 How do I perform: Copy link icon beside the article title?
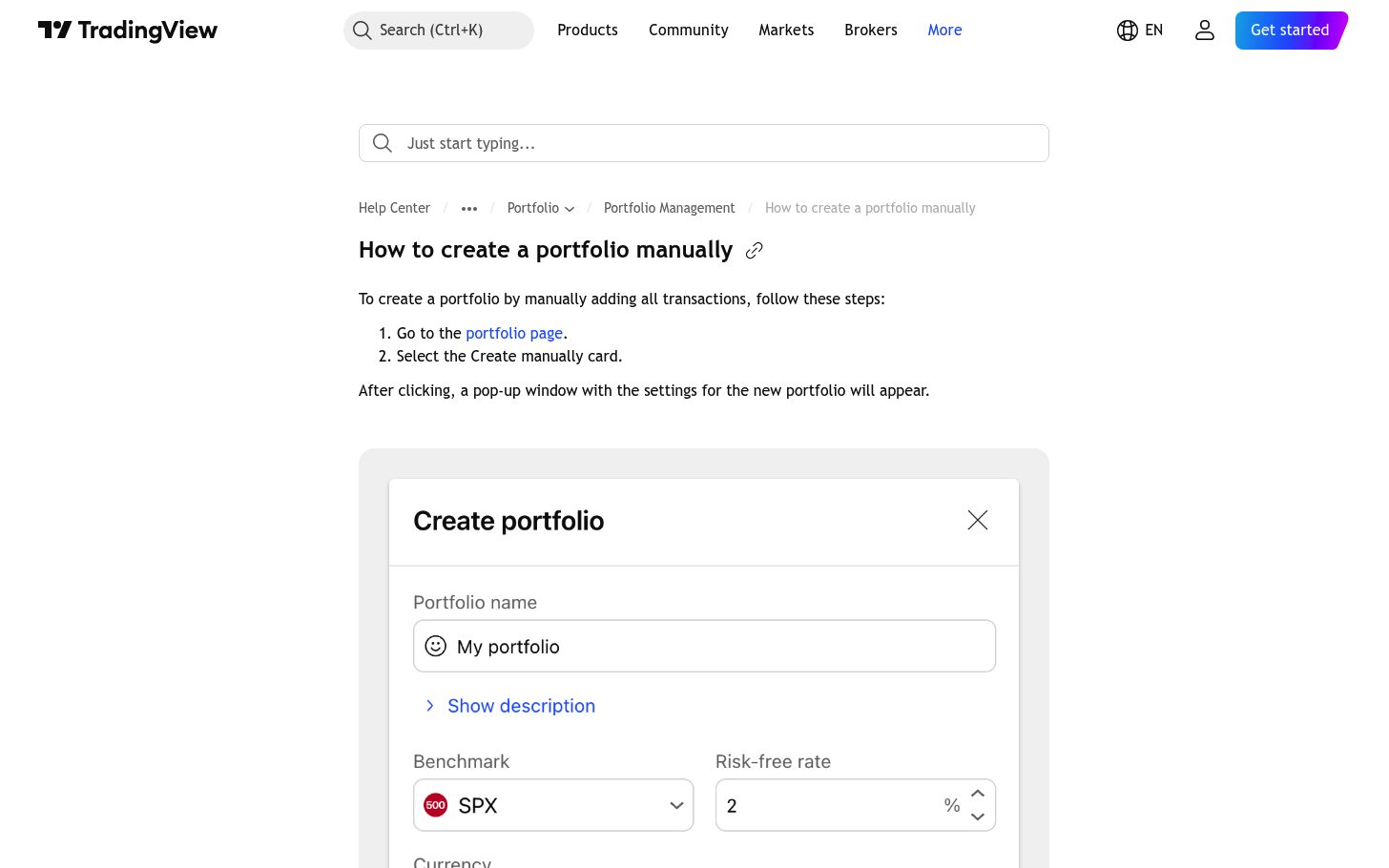[754, 251]
